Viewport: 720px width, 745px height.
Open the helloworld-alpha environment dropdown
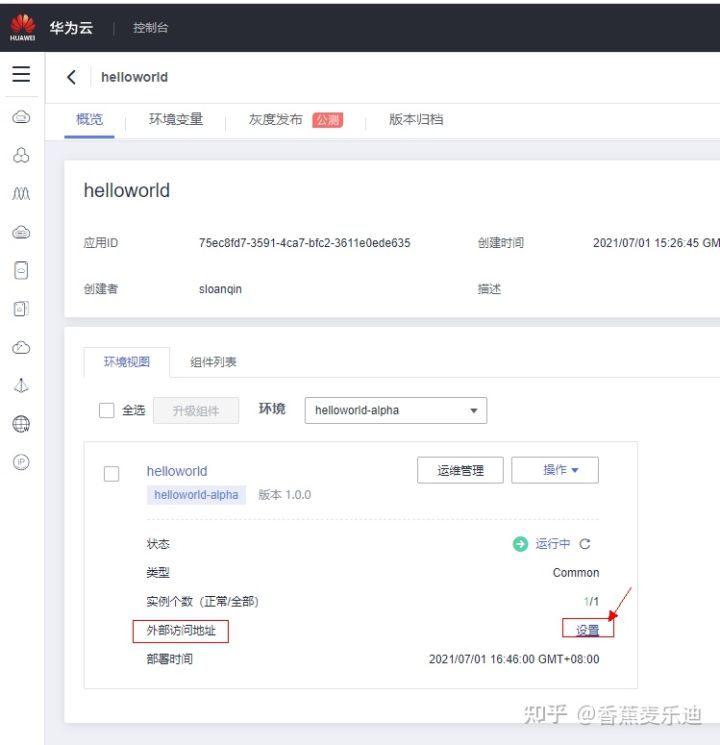coord(396,410)
